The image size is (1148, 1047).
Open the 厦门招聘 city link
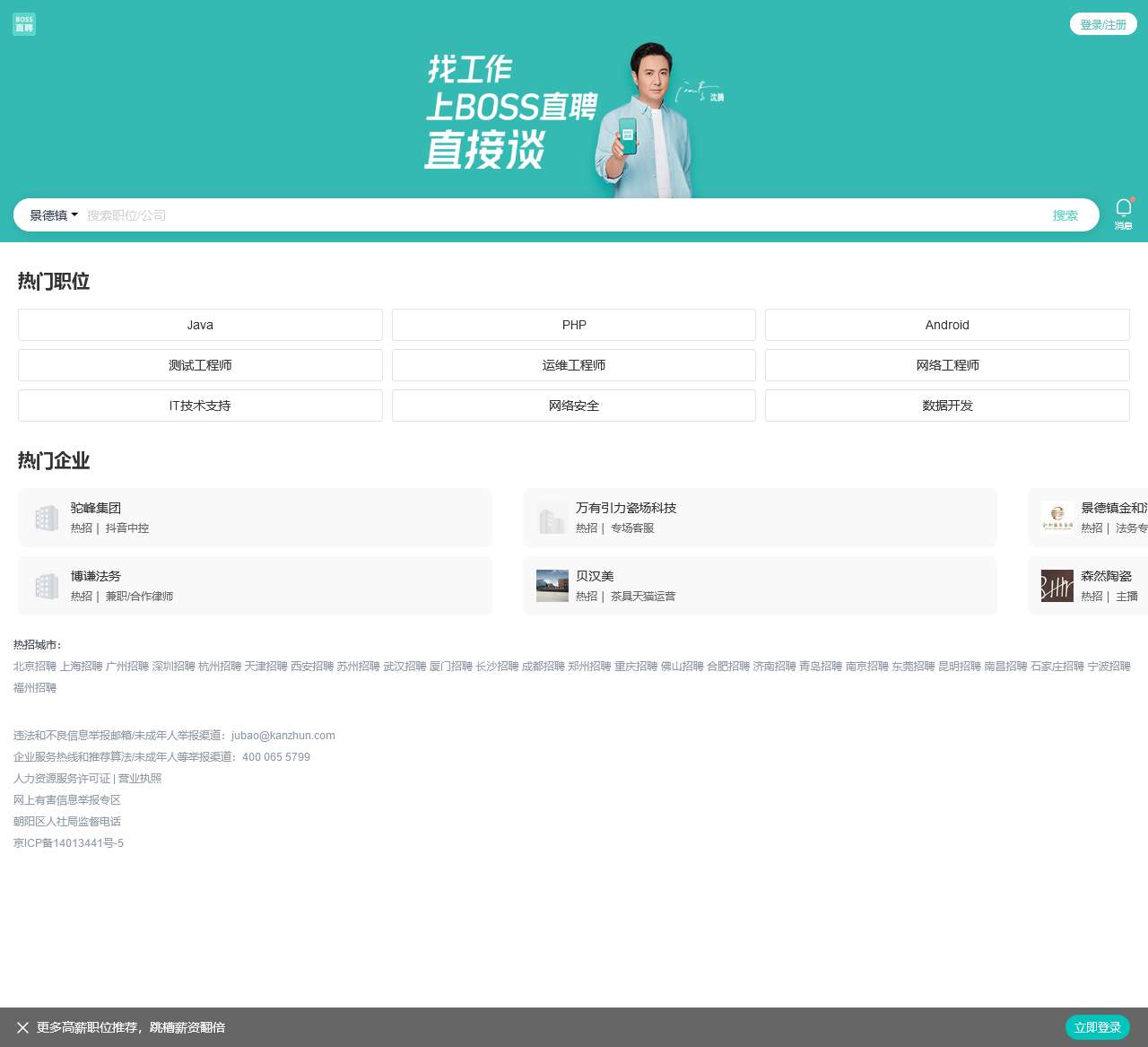pyautogui.click(x=451, y=667)
